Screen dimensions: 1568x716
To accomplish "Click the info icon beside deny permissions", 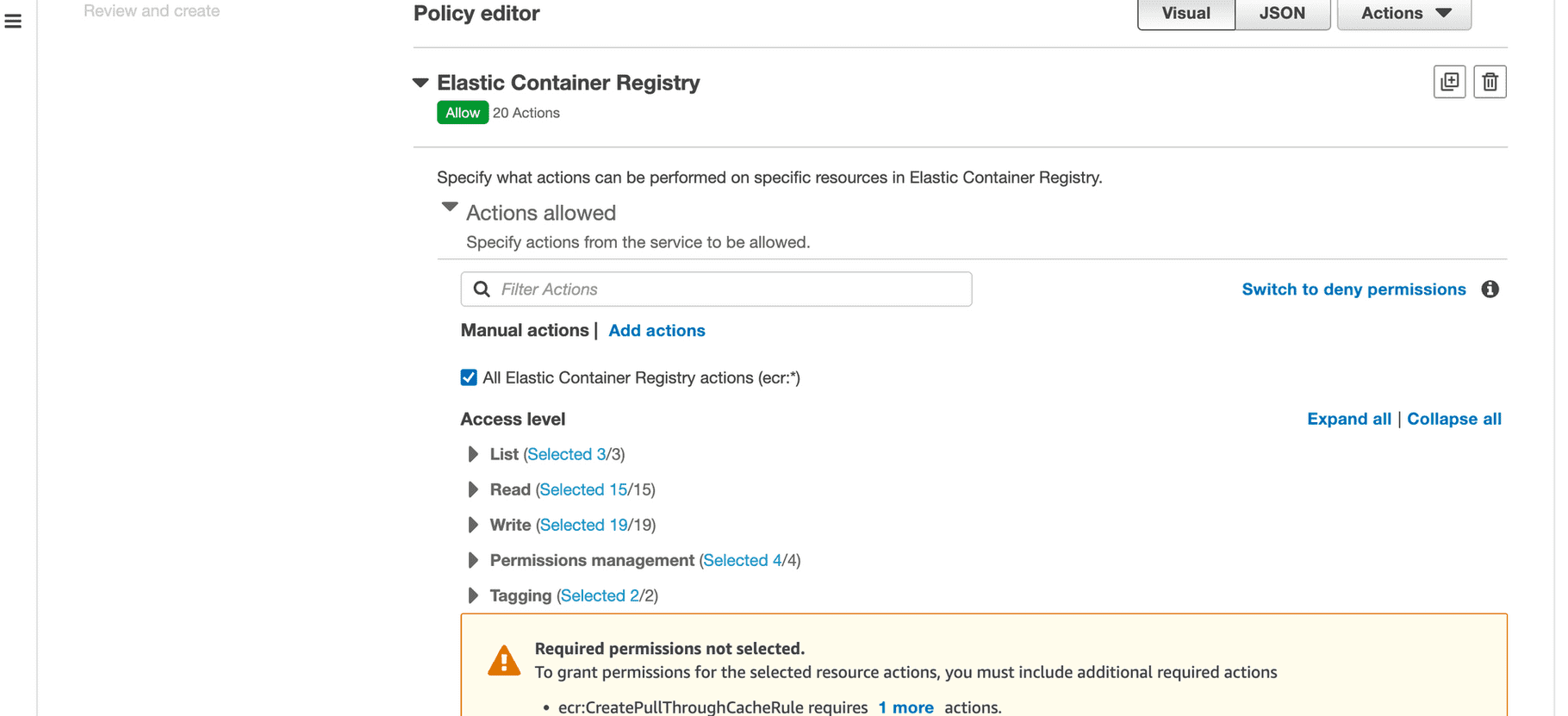I will click(1490, 290).
